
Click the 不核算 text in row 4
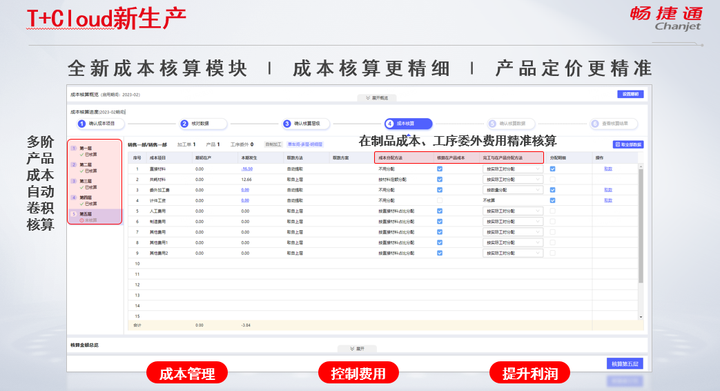489,201
